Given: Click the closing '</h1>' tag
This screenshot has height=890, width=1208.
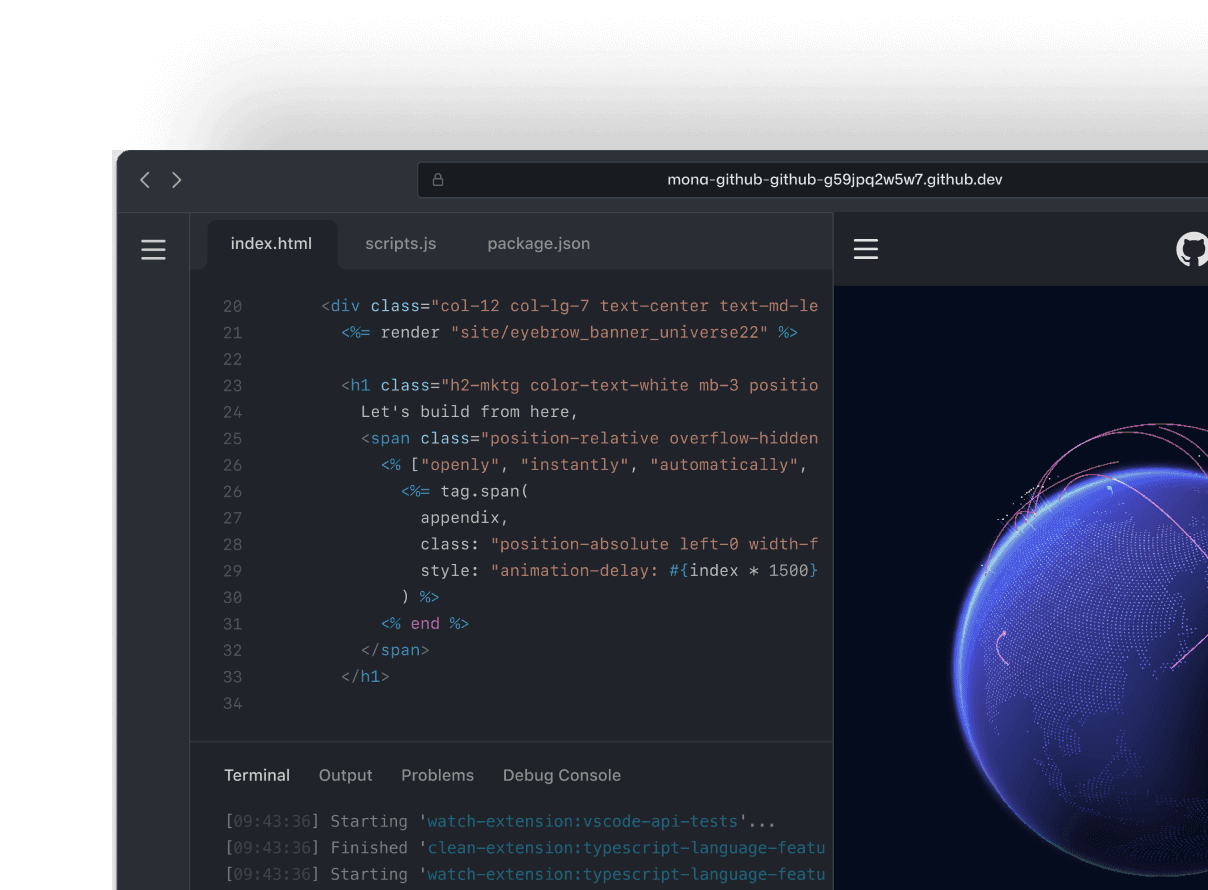Looking at the screenshot, I should pyautogui.click(x=365, y=676).
